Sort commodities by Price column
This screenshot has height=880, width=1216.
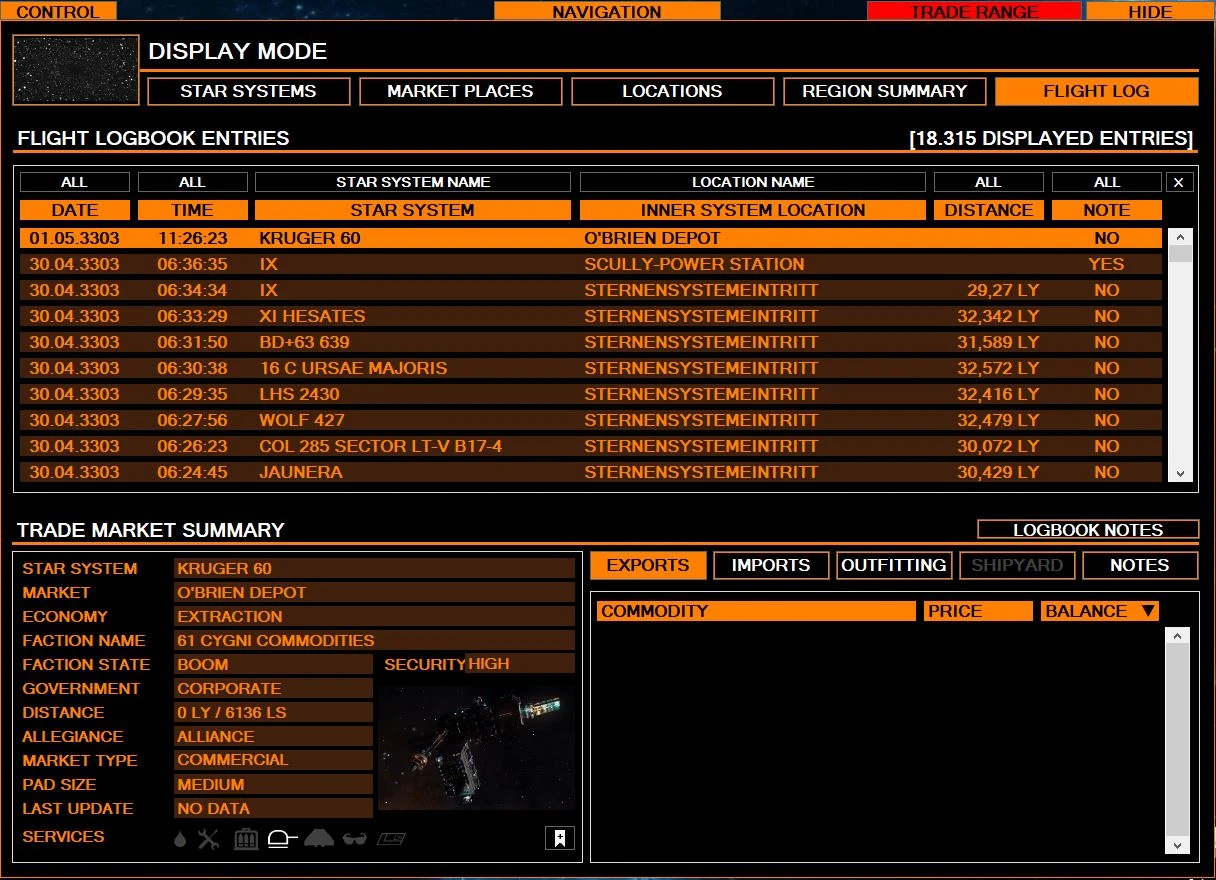[x=978, y=611]
